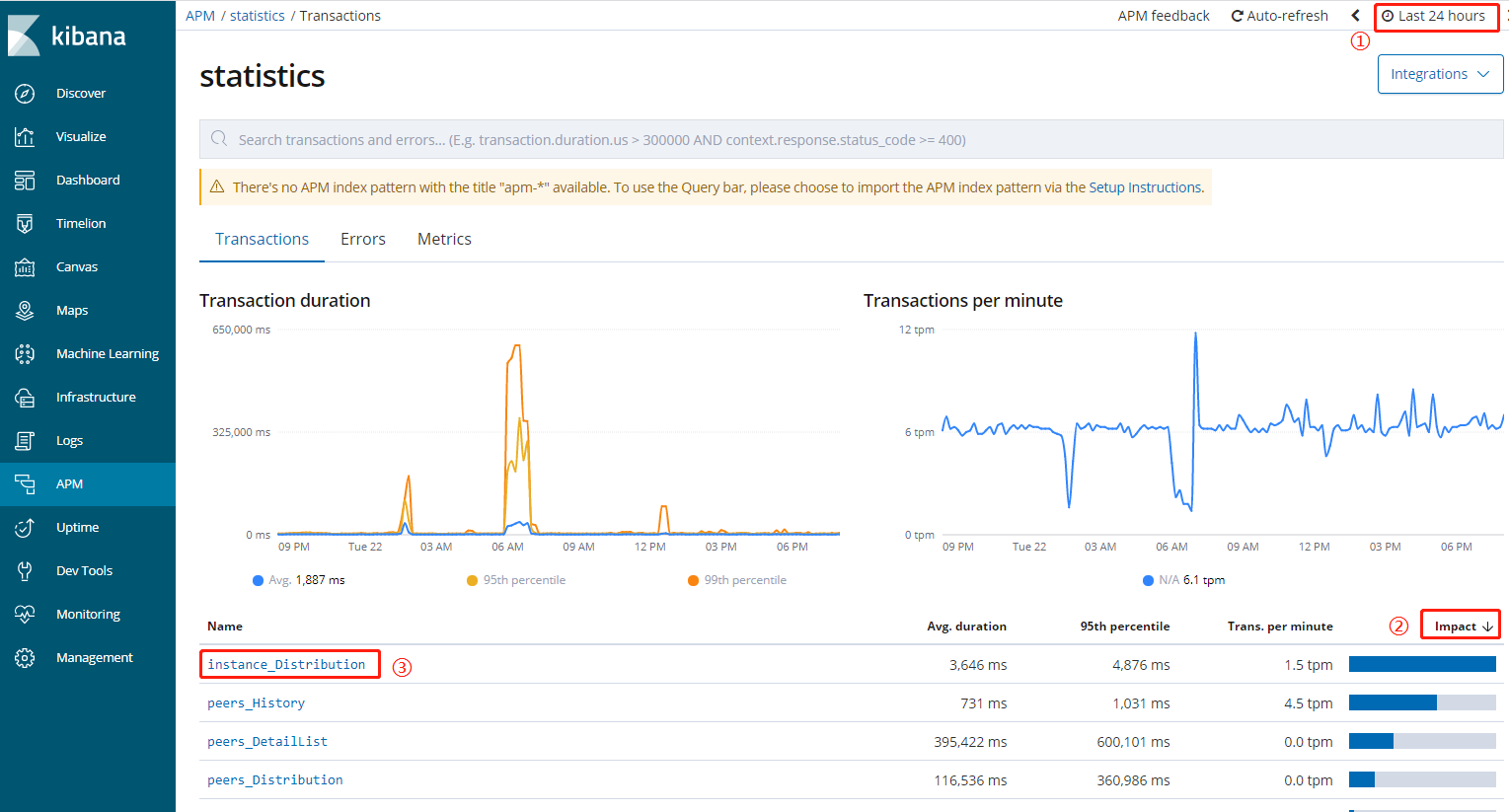Expand the Integrations dropdown

coord(1440,74)
